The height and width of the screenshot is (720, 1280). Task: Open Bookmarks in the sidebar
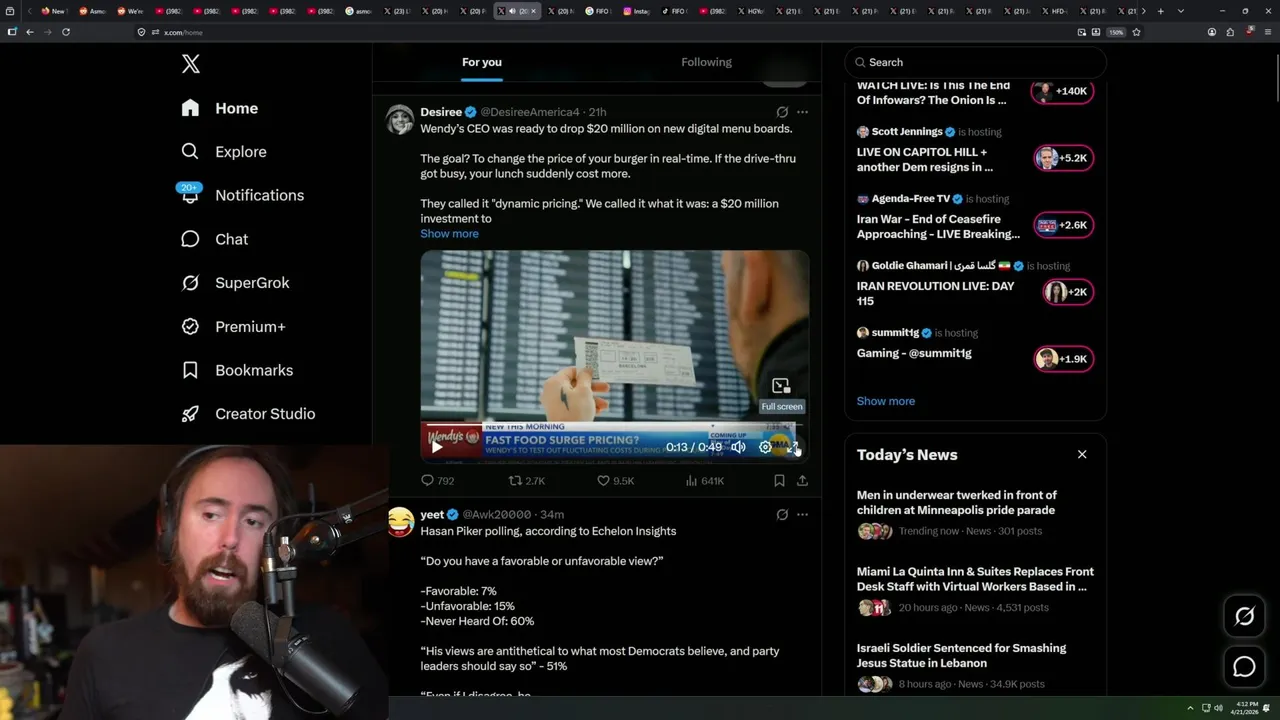(x=237, y=370)
